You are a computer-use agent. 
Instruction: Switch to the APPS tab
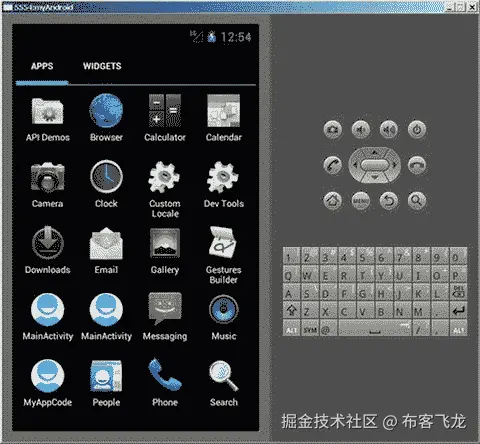tap(42, 66)
